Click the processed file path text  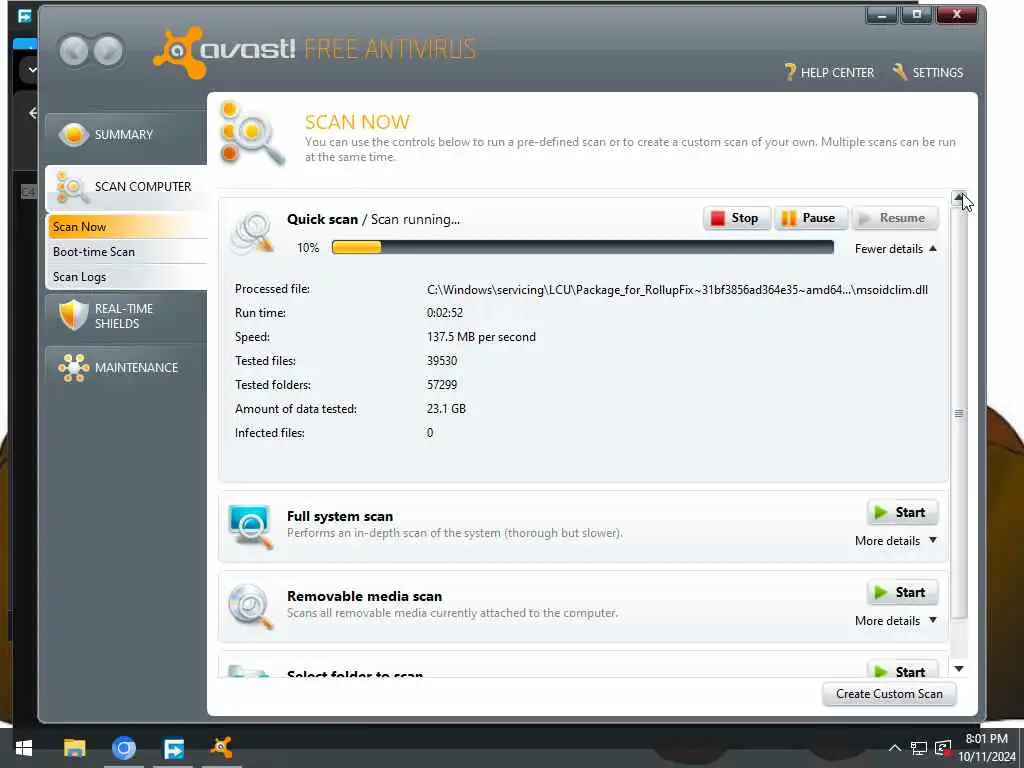677,290
